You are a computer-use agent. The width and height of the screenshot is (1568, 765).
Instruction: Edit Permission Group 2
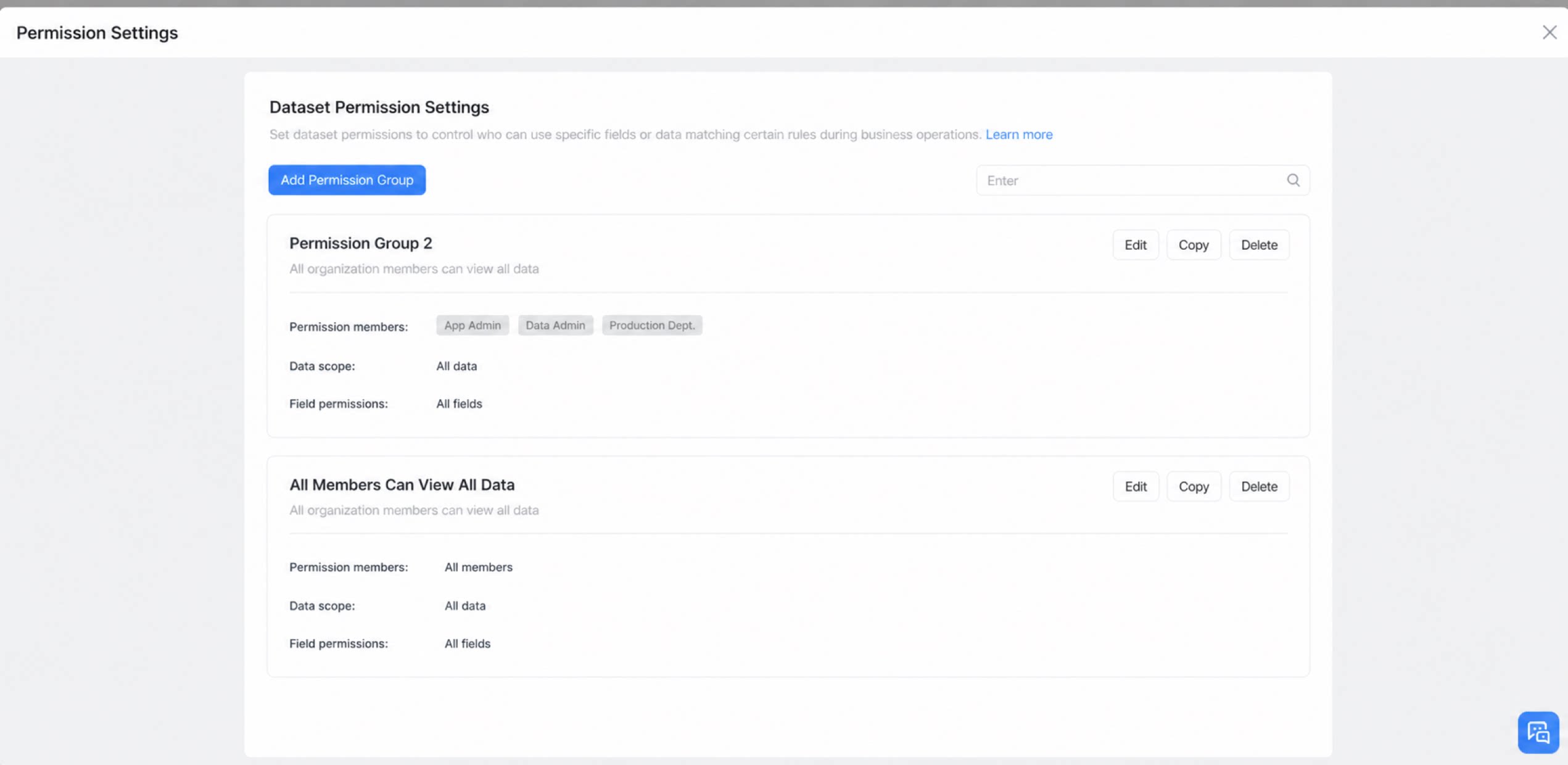tap(1135, 245)
